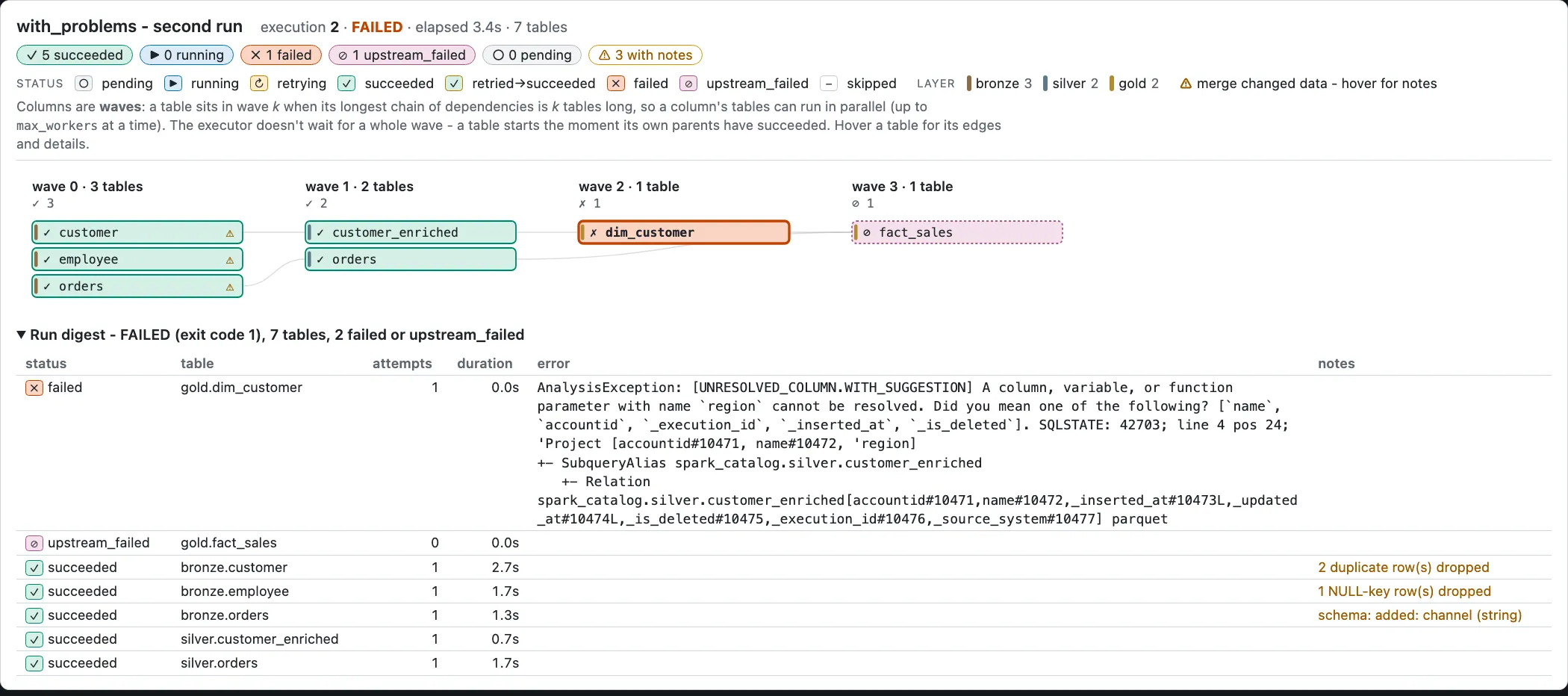The image size is (1568, 696).
Task: Click the failed status legend icon
Action: [616, 84]
